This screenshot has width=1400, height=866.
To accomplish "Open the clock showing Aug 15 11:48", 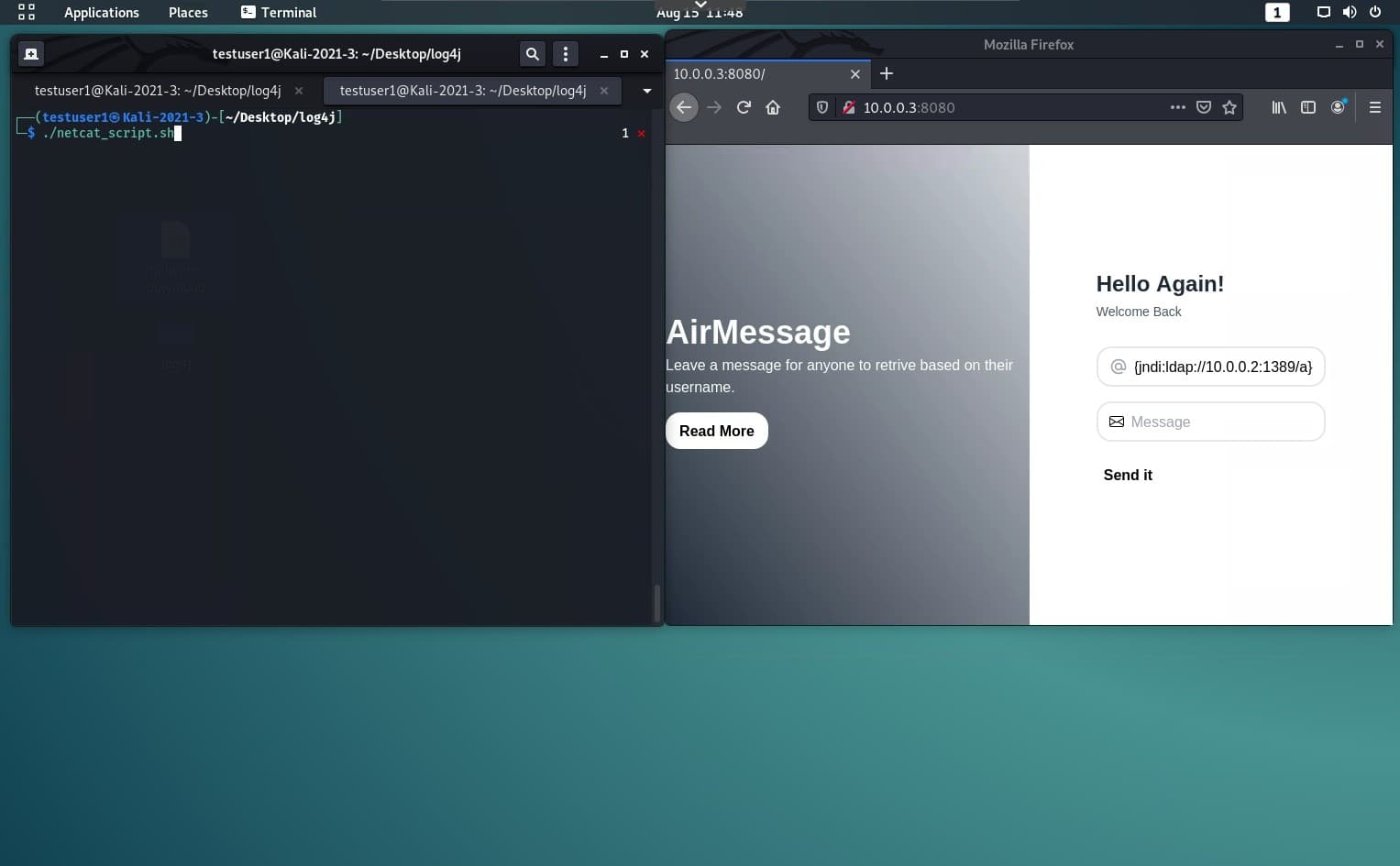I will click(x=700, y=13).
